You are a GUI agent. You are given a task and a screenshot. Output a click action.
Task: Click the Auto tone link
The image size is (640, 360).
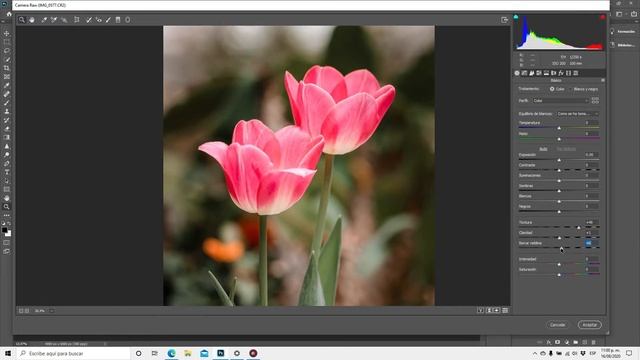pos(543,149)
